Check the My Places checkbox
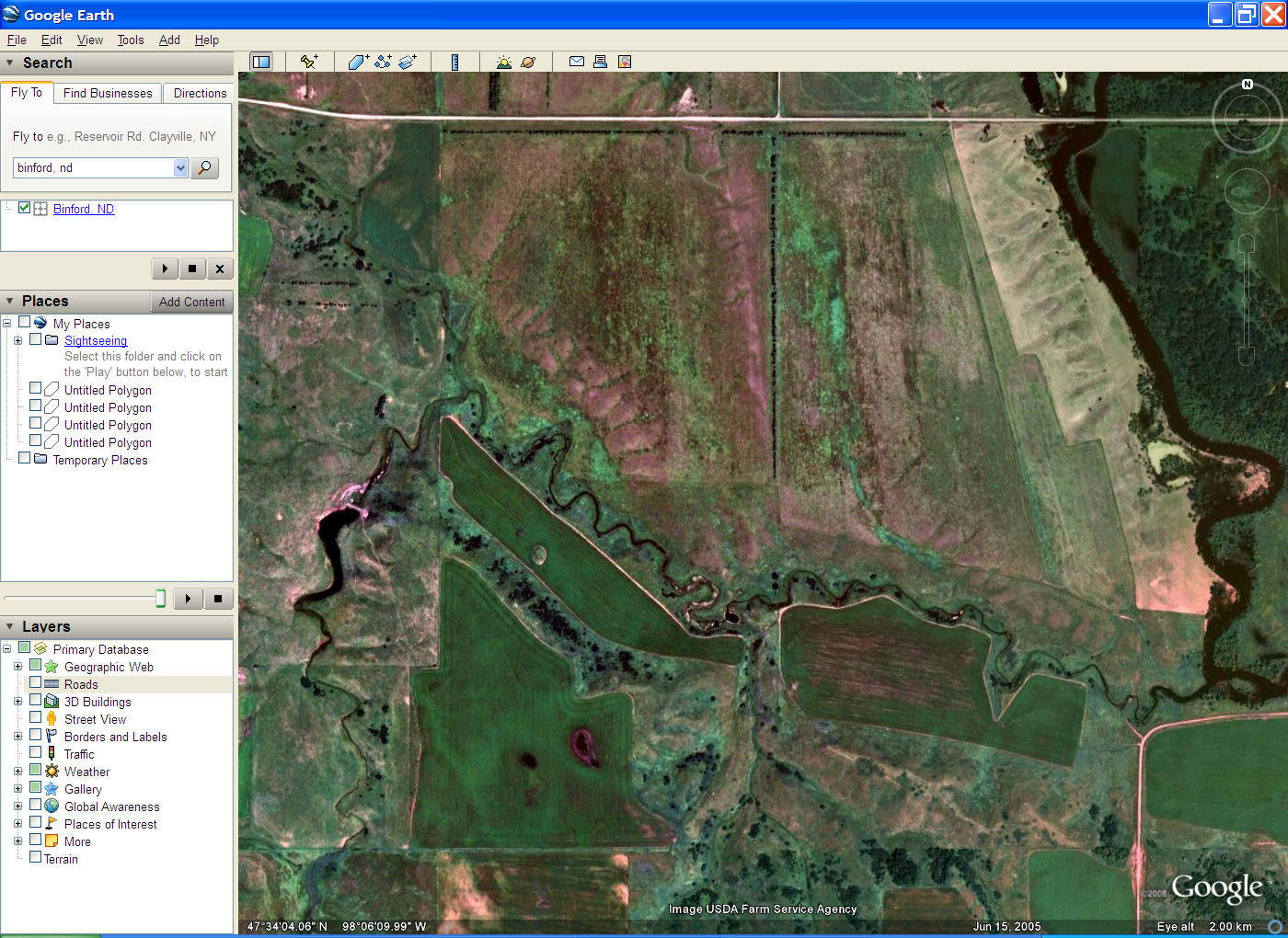Image resolution: width=1288 pixels, height=938 pixels. coord(24,322)
